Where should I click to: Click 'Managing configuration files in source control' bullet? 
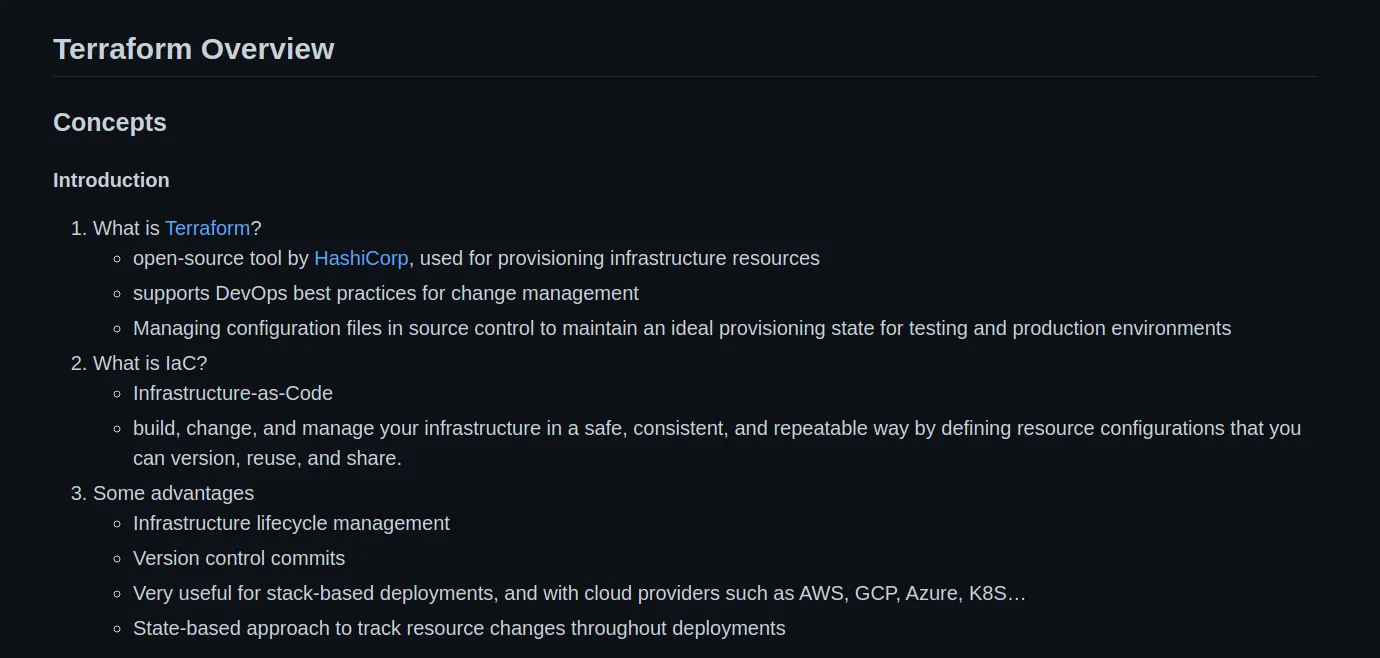(682, 328)
